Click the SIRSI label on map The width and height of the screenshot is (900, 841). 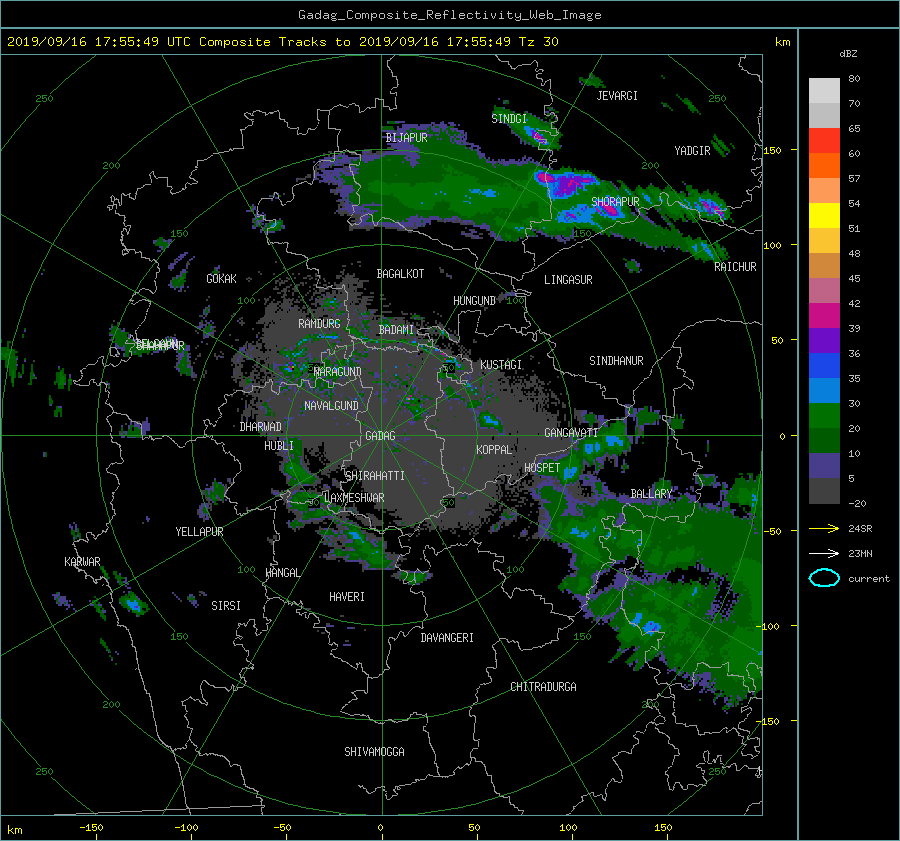tap(226, 606)
